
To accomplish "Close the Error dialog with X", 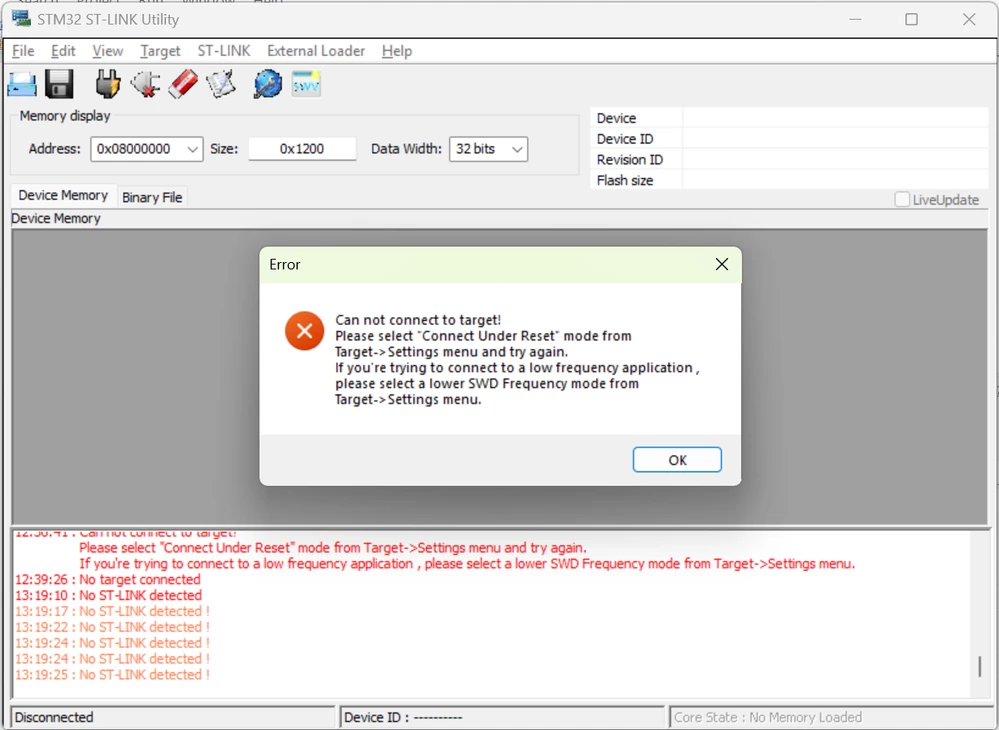I will [x=721, y=264].
